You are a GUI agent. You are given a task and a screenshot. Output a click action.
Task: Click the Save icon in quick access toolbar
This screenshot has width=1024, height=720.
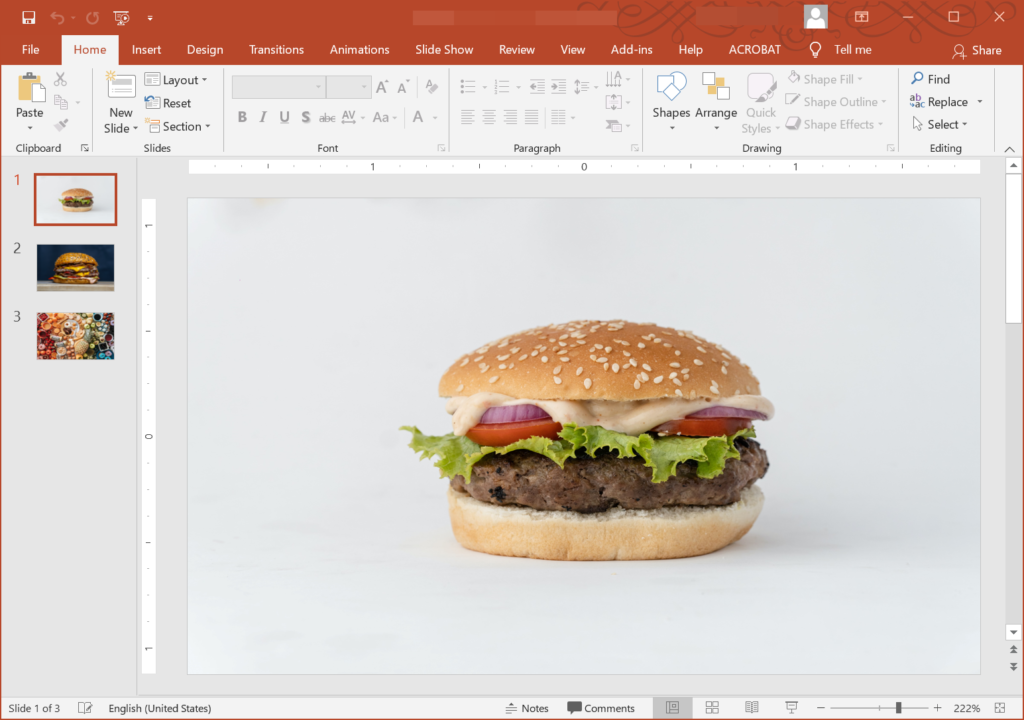tap(29, 18)
